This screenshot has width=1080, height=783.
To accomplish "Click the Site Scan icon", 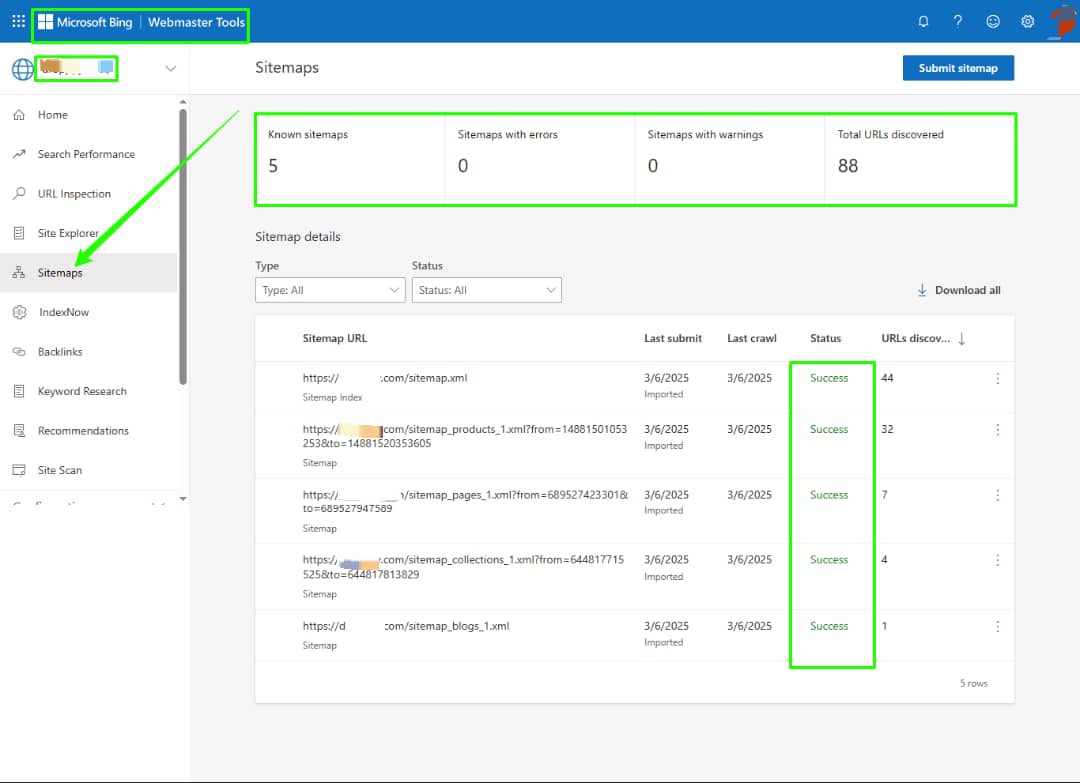I will point(19,470).
